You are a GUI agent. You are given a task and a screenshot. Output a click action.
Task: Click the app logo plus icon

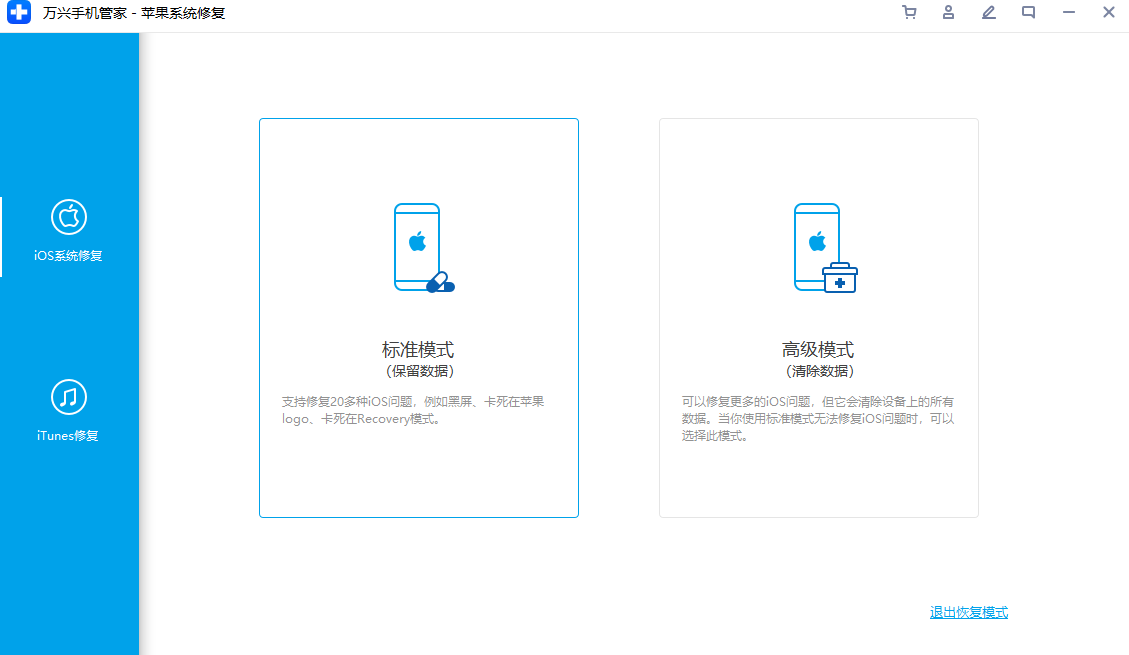click(x=19, y=12)
